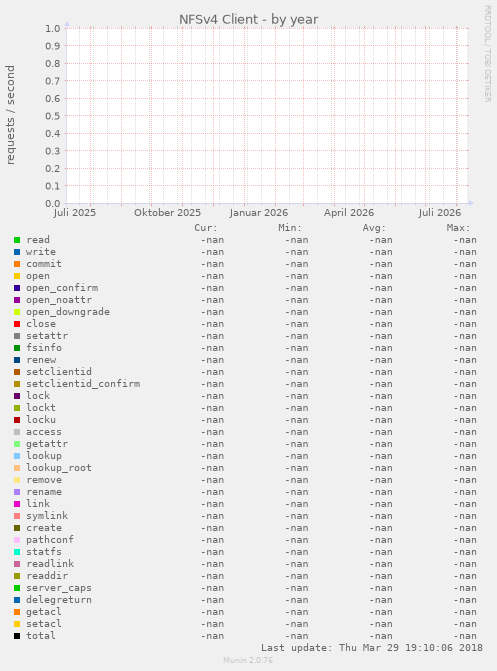Click the delegreturn legend label

[59, 600]
